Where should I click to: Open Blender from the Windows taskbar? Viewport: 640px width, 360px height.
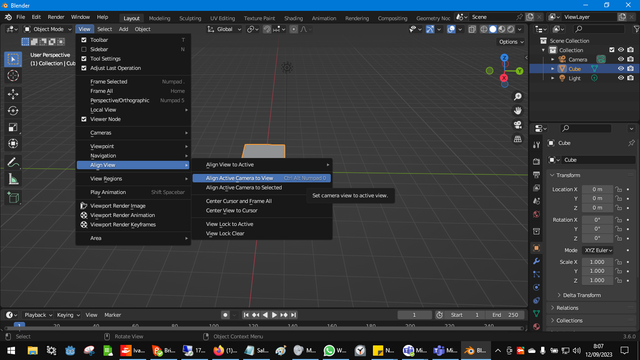click(475, 351)
